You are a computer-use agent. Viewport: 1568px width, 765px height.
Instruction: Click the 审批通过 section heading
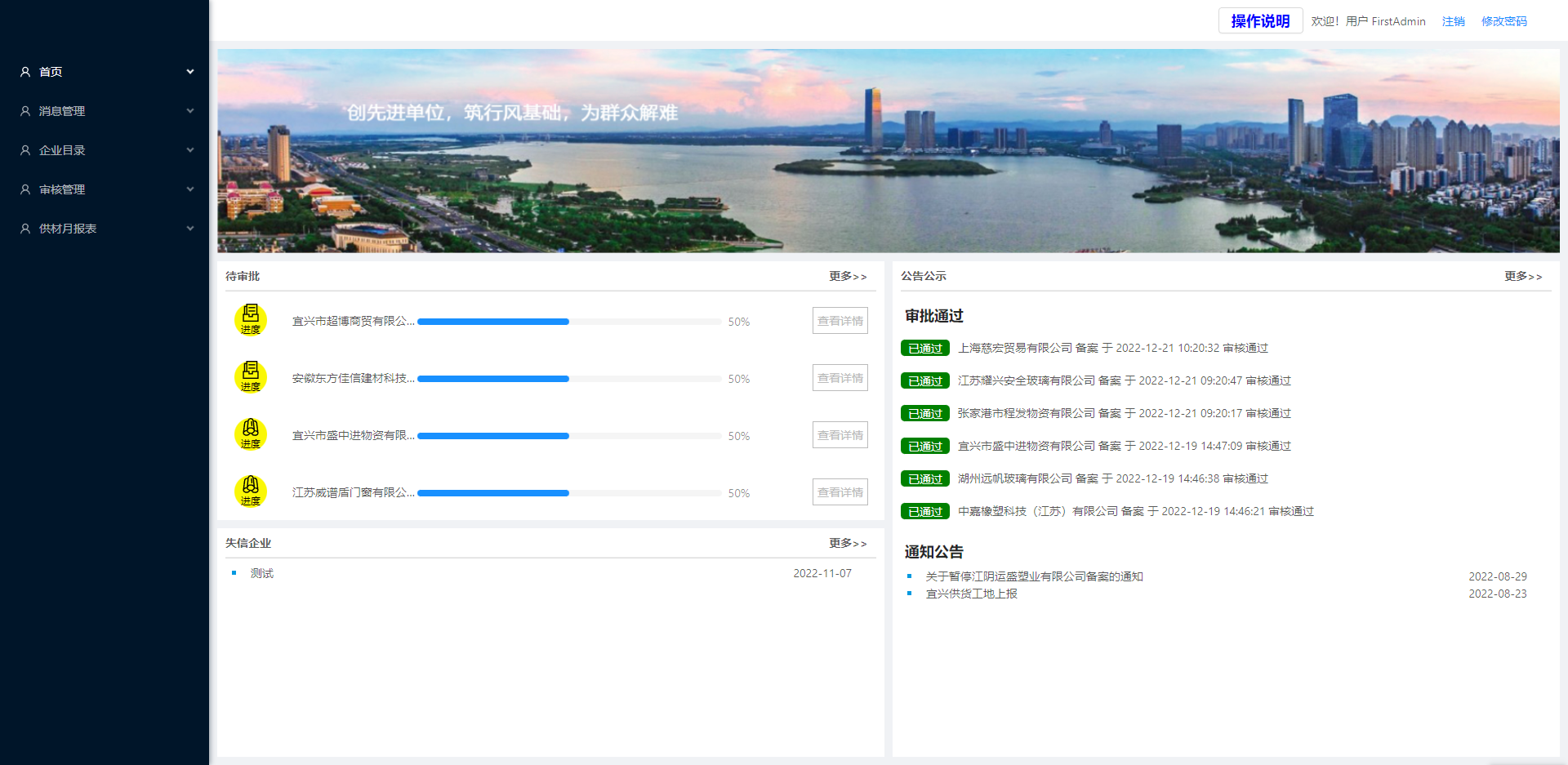tap(934, 316)
